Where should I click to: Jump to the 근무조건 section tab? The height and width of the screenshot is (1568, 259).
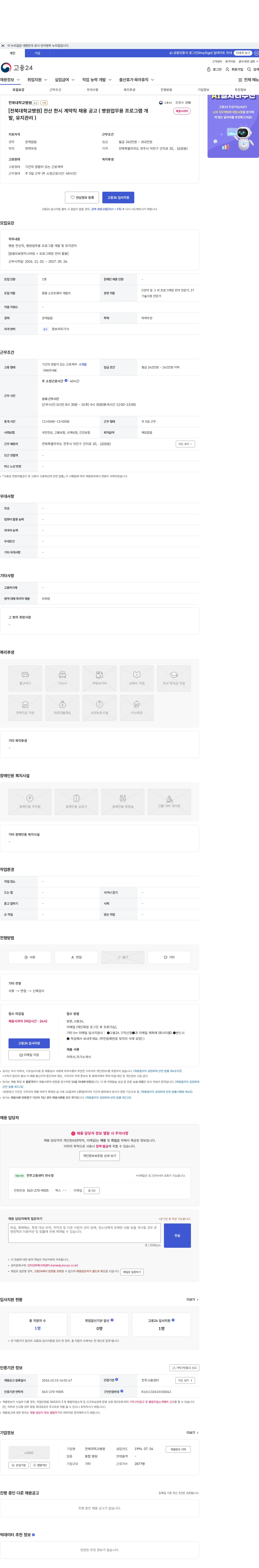coord(55,90)
